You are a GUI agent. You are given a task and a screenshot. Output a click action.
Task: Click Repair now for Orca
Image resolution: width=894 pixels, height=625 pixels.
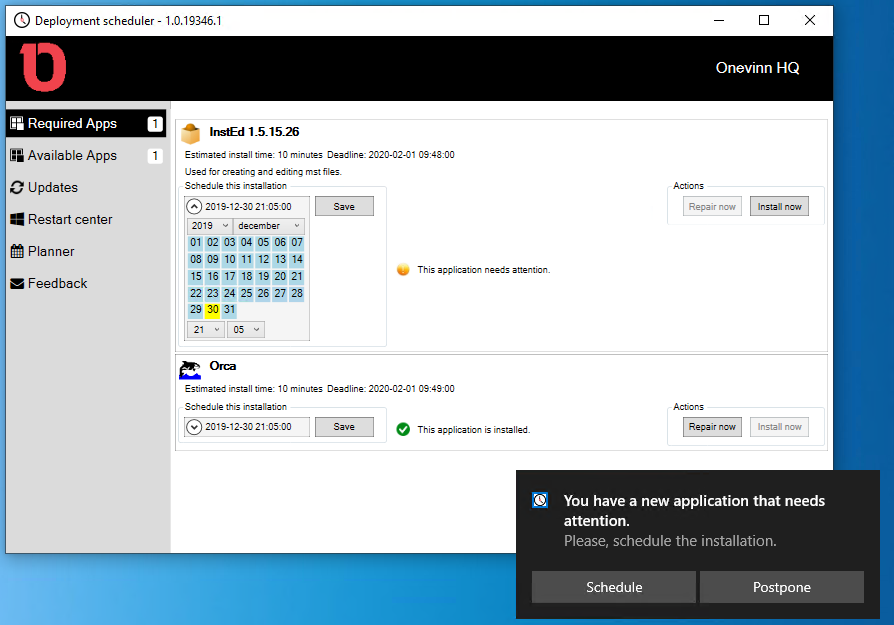(711, 427)
